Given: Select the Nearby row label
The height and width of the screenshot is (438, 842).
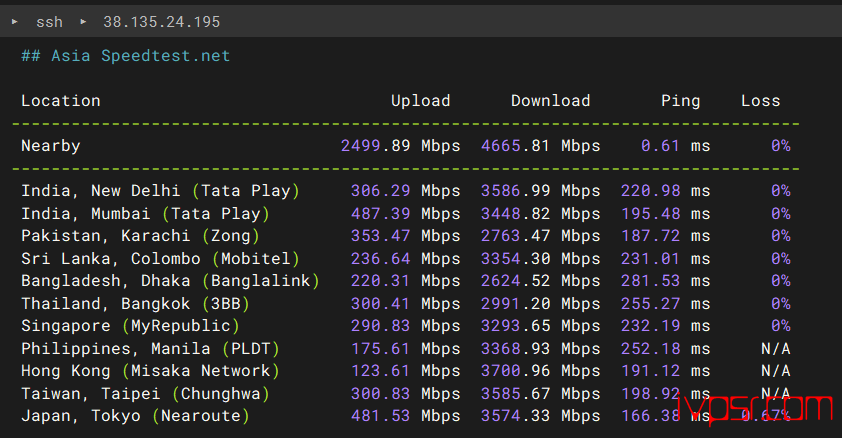Looking at the screenshot, I should pyautogui.click(x=51, y=146).
